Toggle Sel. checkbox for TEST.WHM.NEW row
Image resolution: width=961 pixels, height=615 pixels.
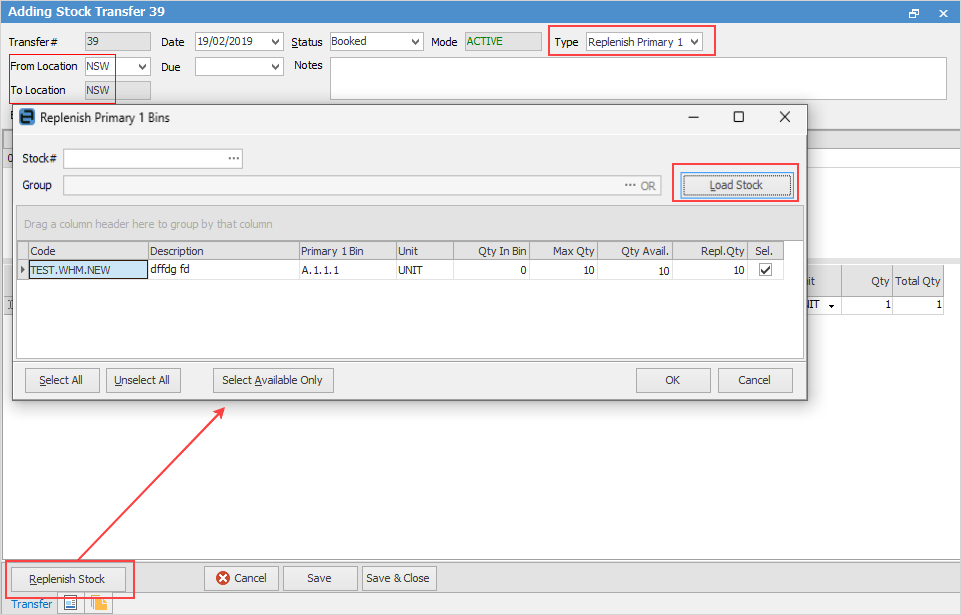(765, 270)
